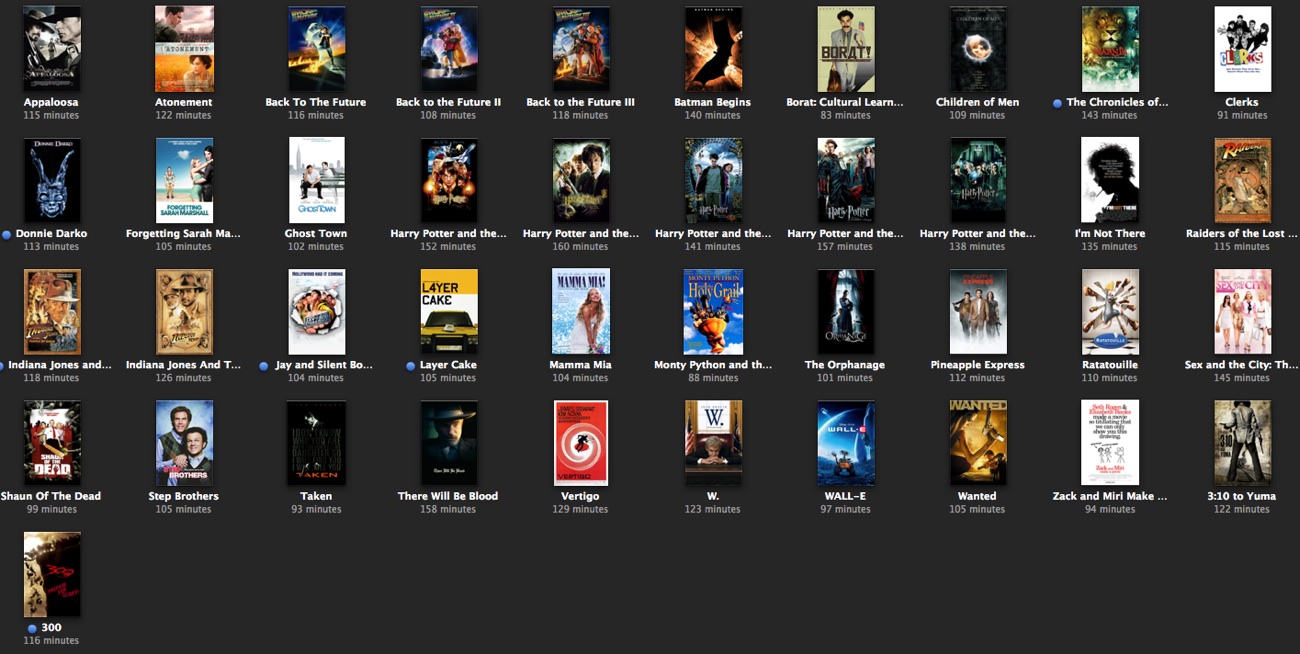Select the Atonement poster thumbnail
The image size is (1300, 654).
[184, 48]
